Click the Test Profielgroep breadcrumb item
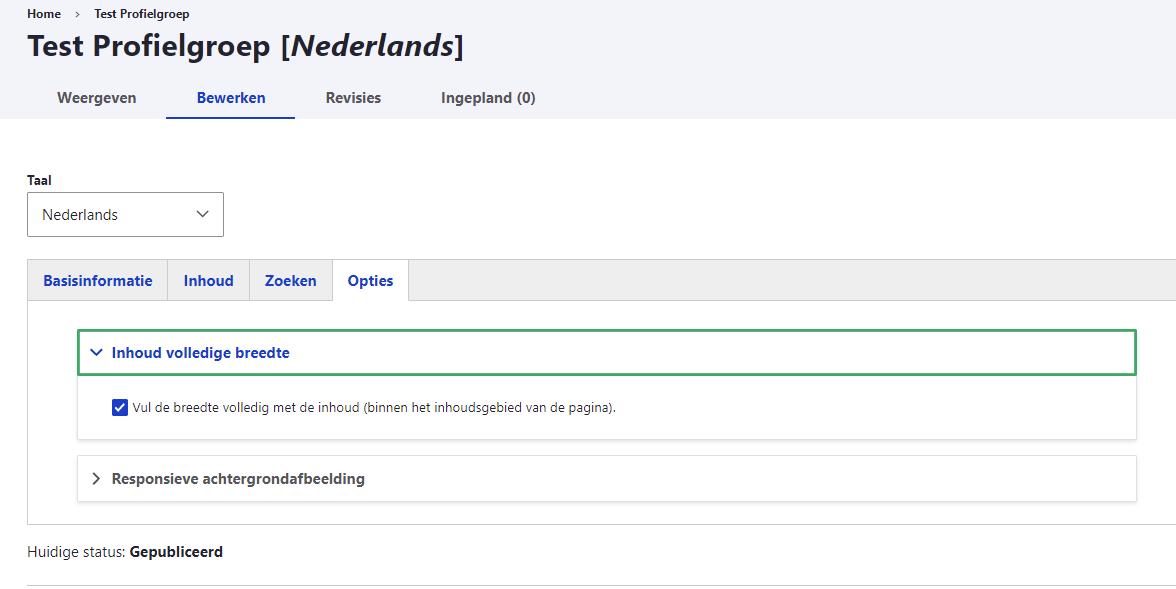Screen dimensions: 1176x589 141,14
